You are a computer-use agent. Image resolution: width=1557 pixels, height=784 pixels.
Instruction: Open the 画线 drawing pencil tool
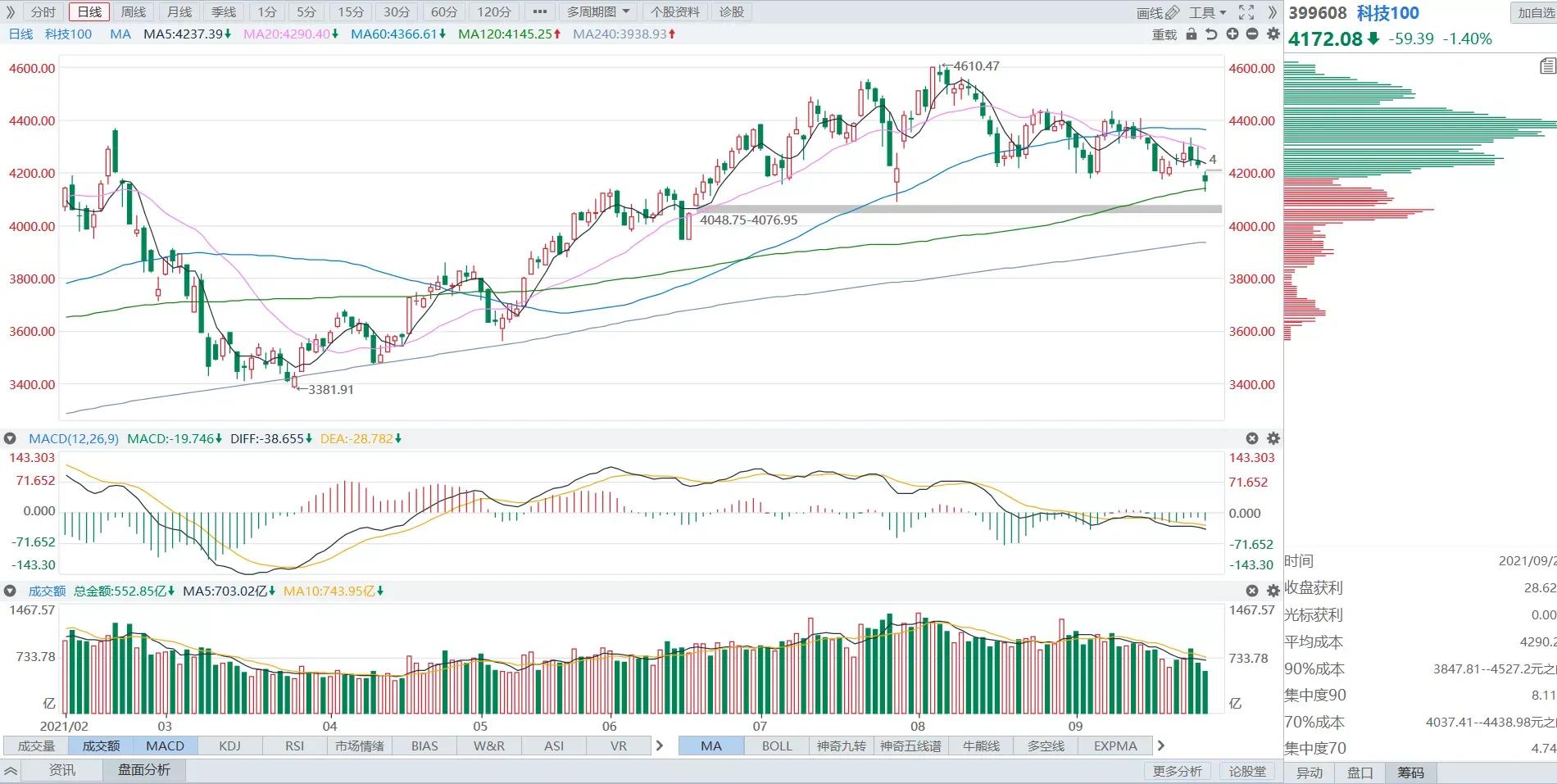1157,12
